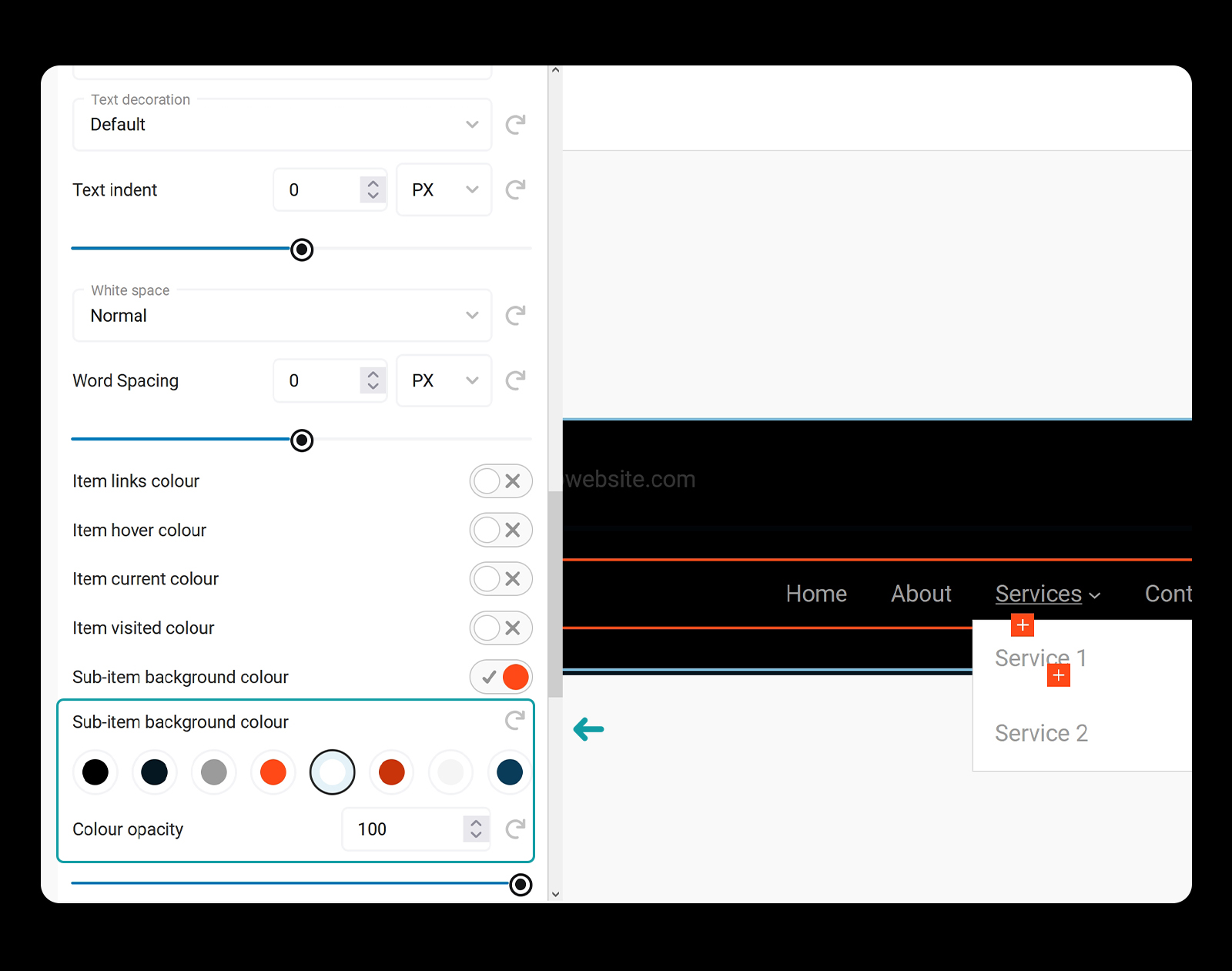
Task: Toggle the Item links colour switch
Action: pyautogui.click(x=501, y=481)
